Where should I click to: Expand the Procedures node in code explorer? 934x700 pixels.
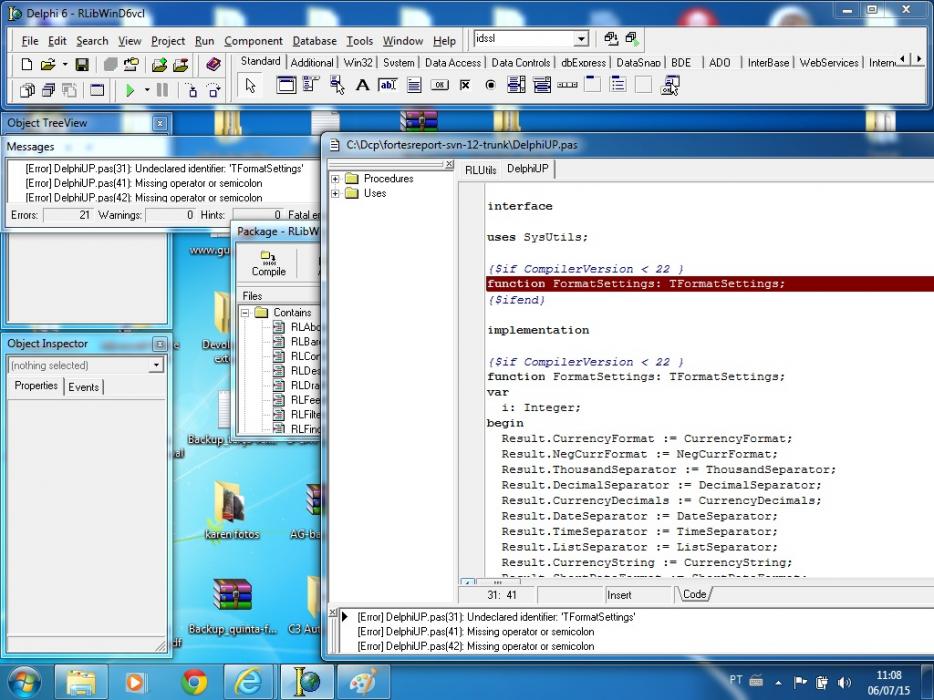tap(335, 179)
